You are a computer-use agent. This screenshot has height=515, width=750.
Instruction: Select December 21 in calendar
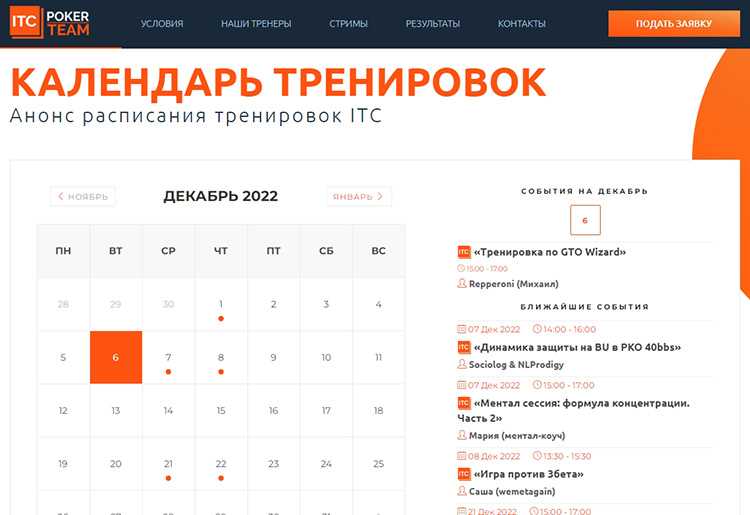[168, 464]
